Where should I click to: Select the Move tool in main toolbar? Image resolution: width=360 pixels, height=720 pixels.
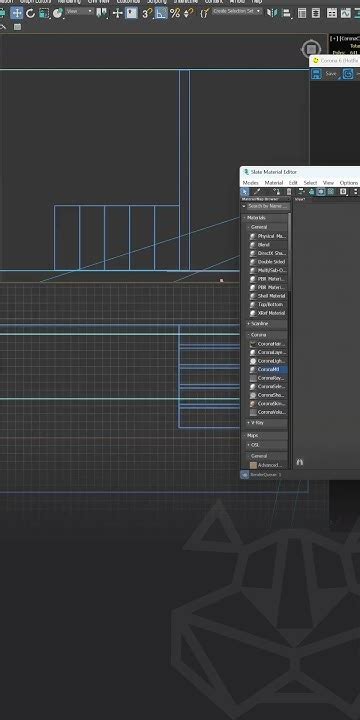(x=17, y=13)
